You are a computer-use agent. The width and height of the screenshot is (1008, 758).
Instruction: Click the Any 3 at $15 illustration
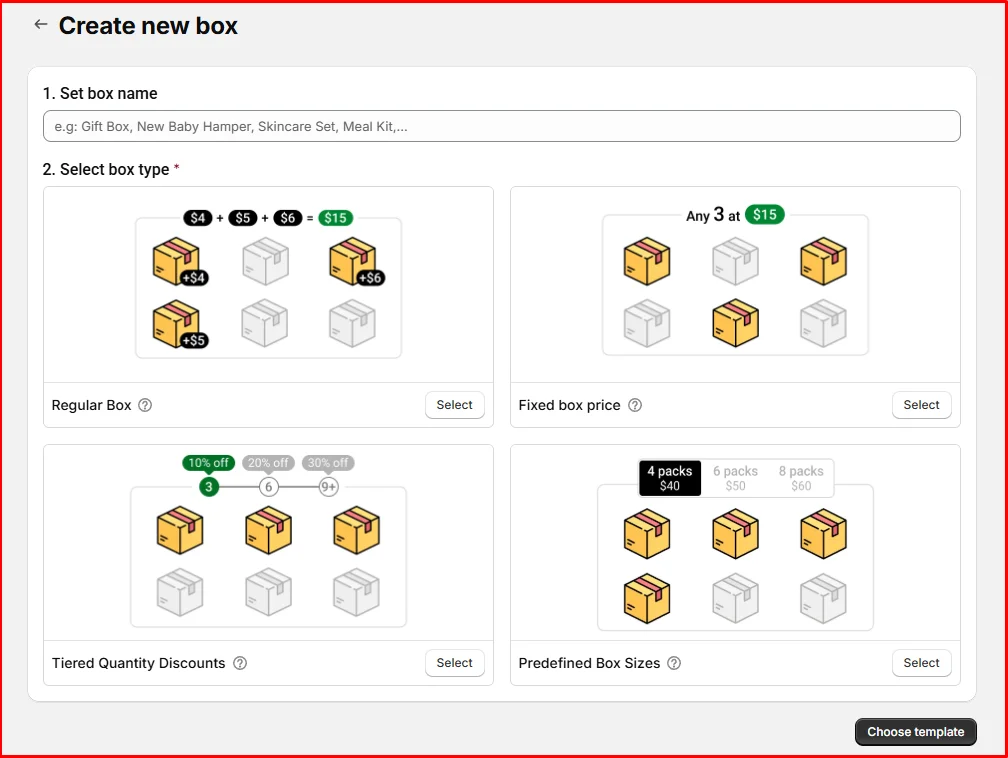[735, 280]
